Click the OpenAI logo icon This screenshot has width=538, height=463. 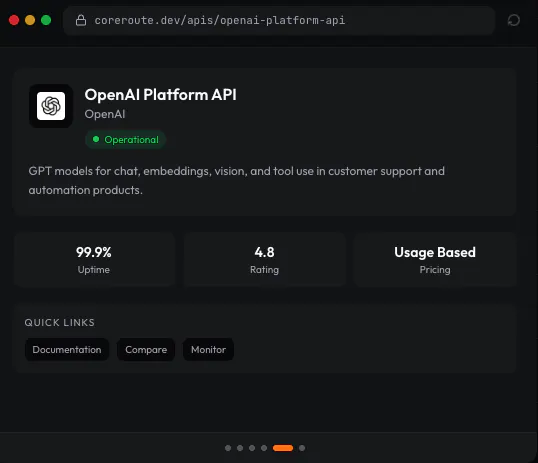(x=51, y=106)
